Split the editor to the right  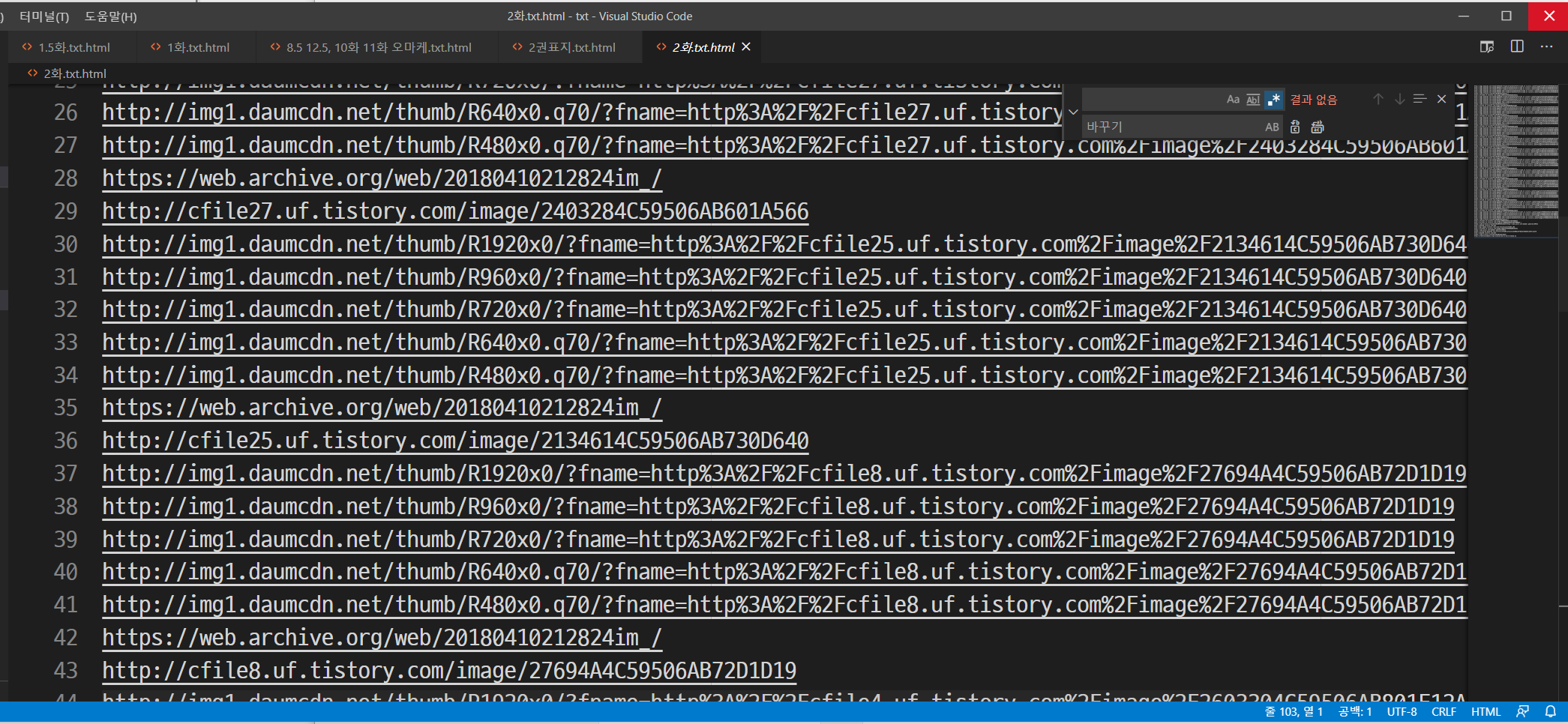[x=1517, y=46]
